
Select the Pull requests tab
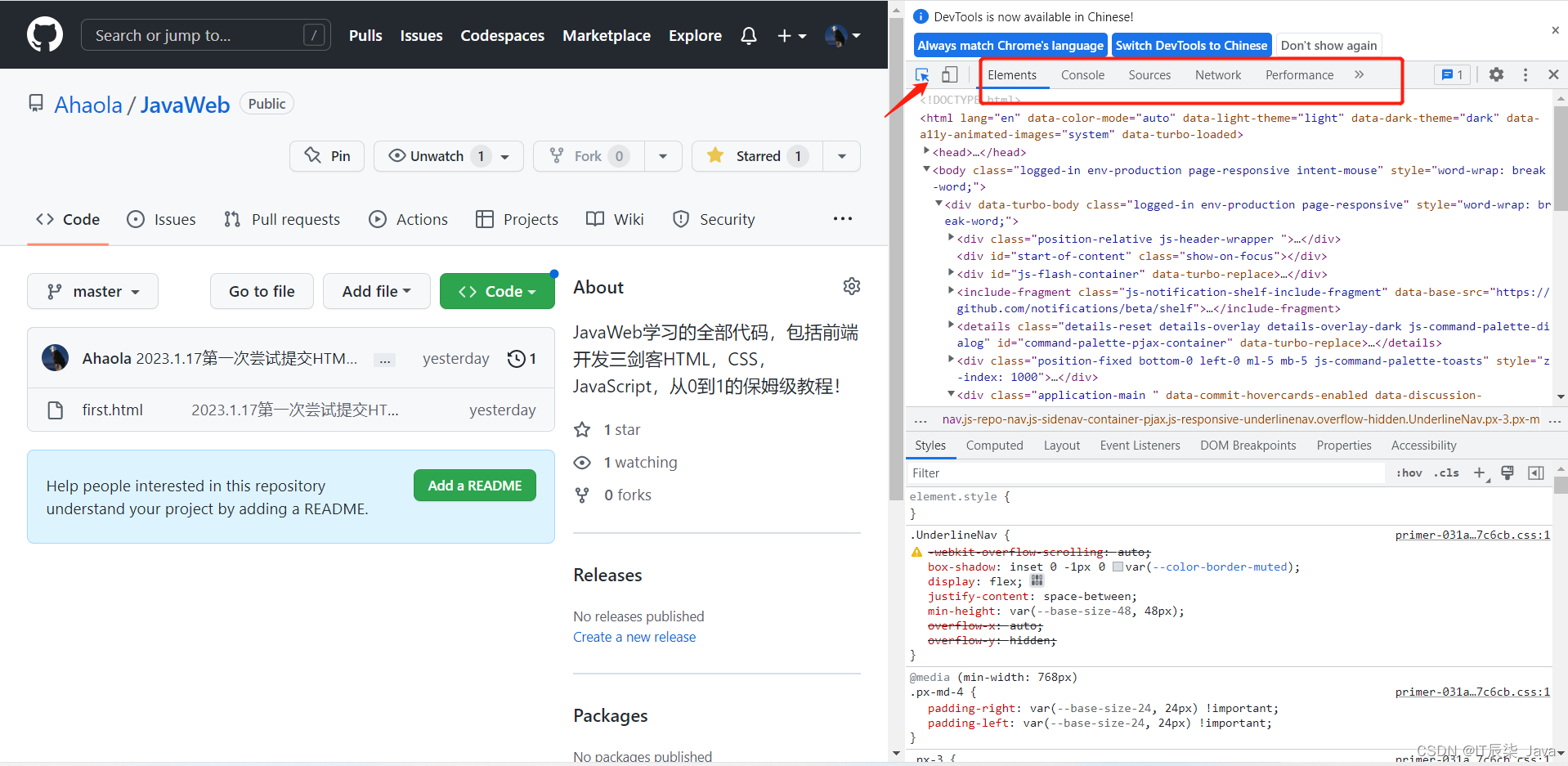click(282, 219)
